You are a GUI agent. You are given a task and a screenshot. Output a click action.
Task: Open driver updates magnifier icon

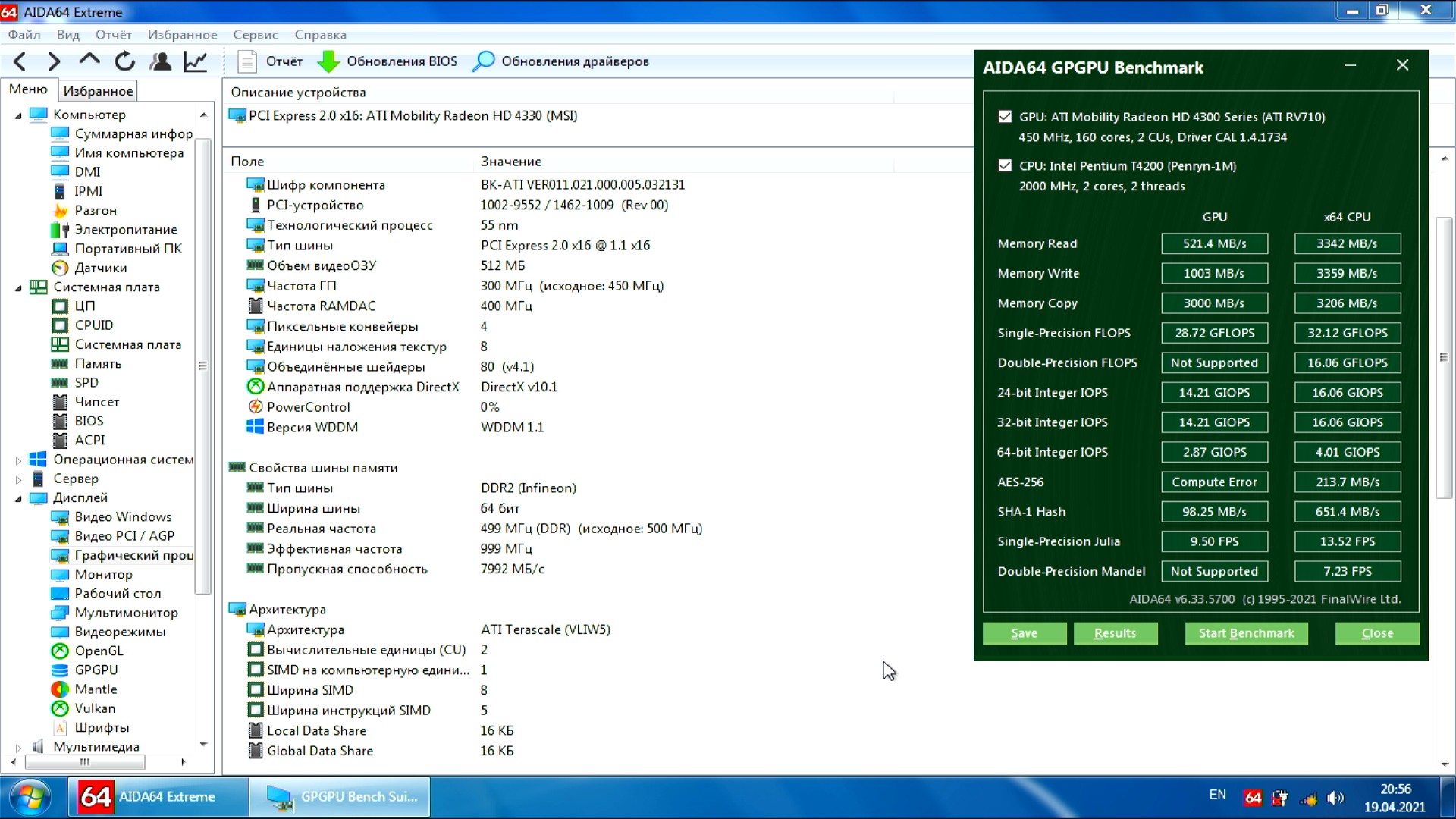click(x=483, y=61)
